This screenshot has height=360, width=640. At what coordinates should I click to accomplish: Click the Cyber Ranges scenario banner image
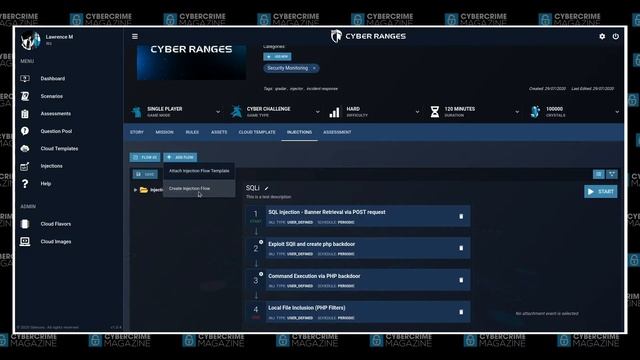pos(191,62)
